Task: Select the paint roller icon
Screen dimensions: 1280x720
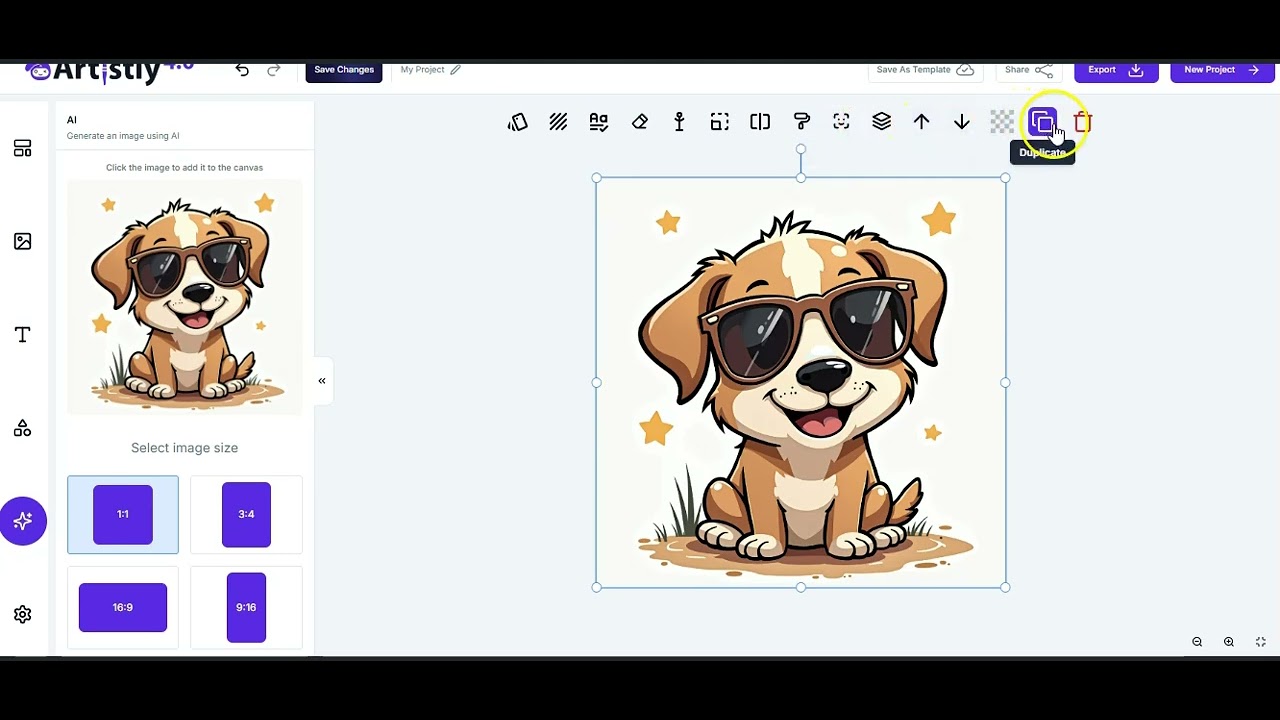Action: [x=801, y=122]
